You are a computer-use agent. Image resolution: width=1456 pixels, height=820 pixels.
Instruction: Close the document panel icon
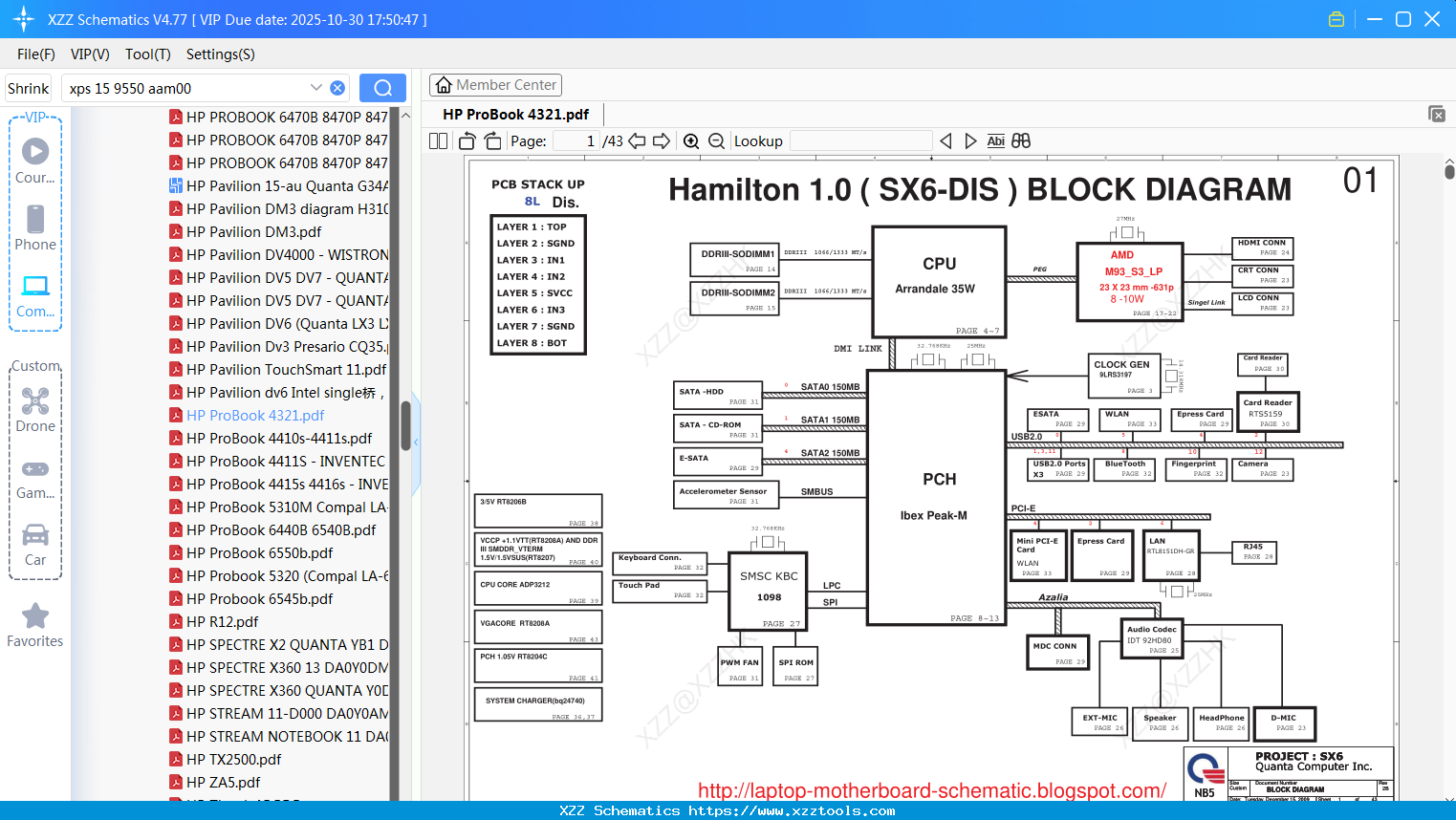coord(1437,114)
